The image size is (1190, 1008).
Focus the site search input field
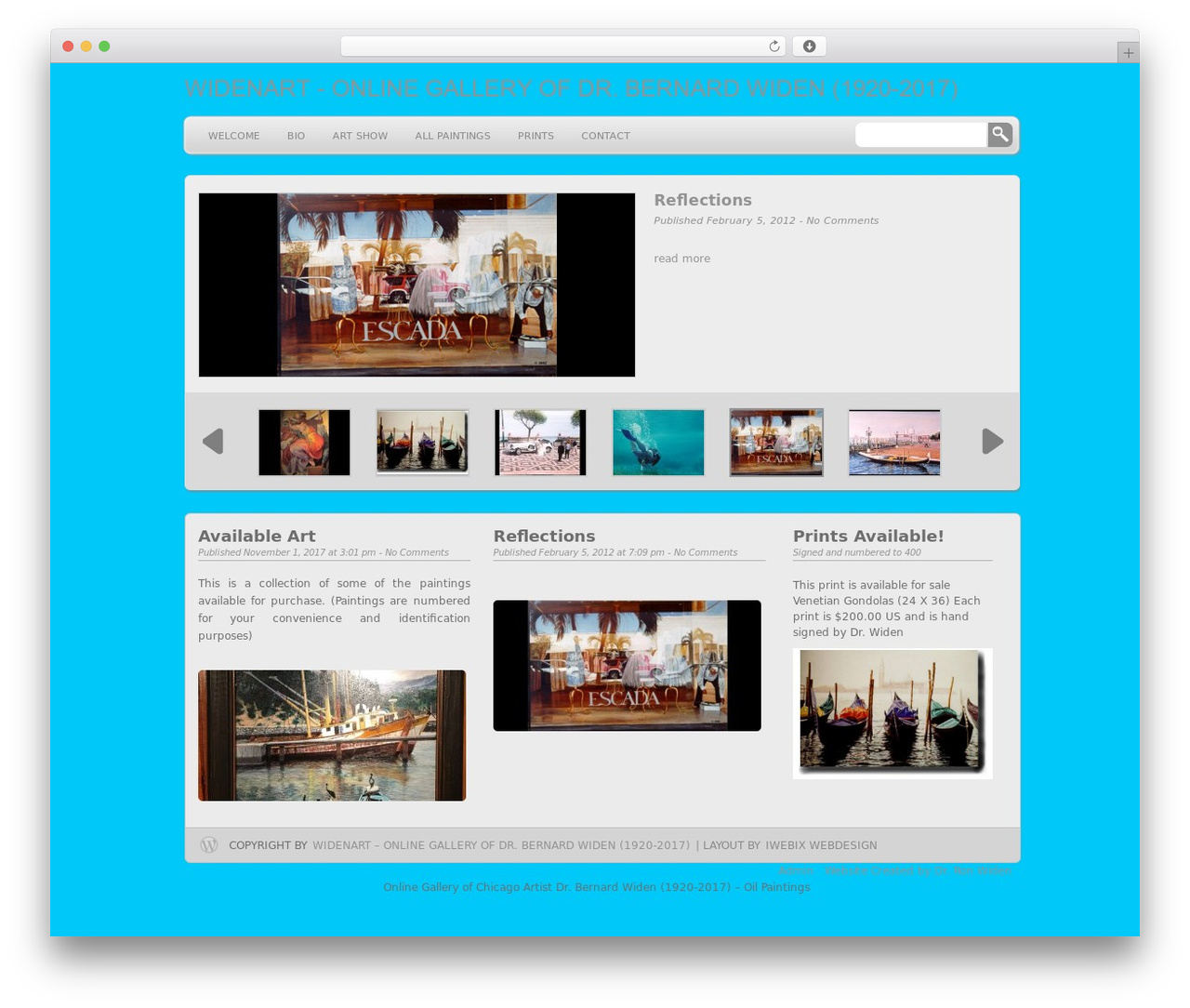pyautogui.click(x=921, y=135)
